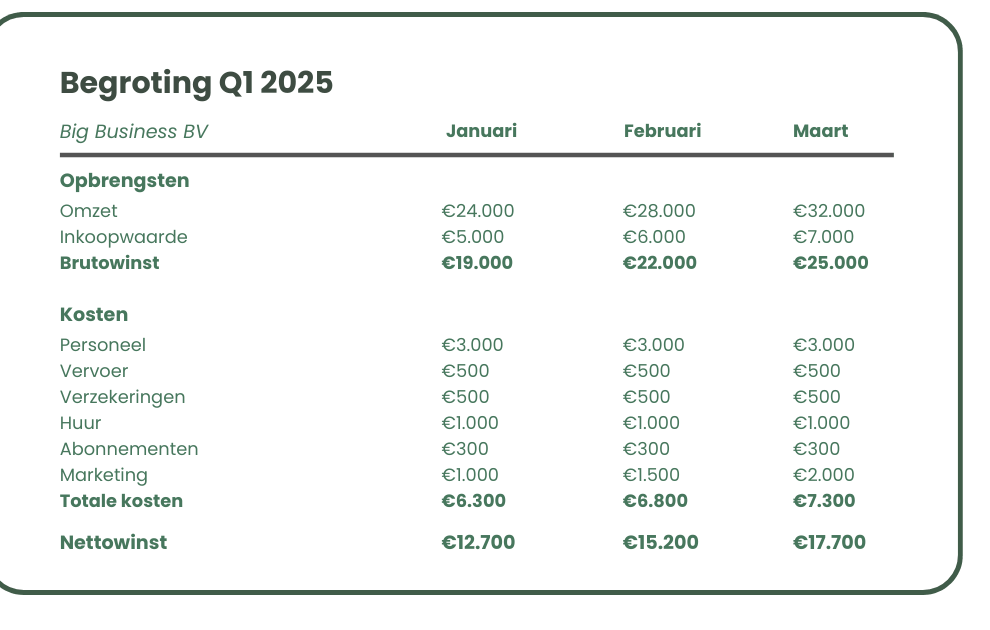Click the Inkoopwaarde value for Februari
This screenshot has height=630, width=990.
tap(654, 237)
